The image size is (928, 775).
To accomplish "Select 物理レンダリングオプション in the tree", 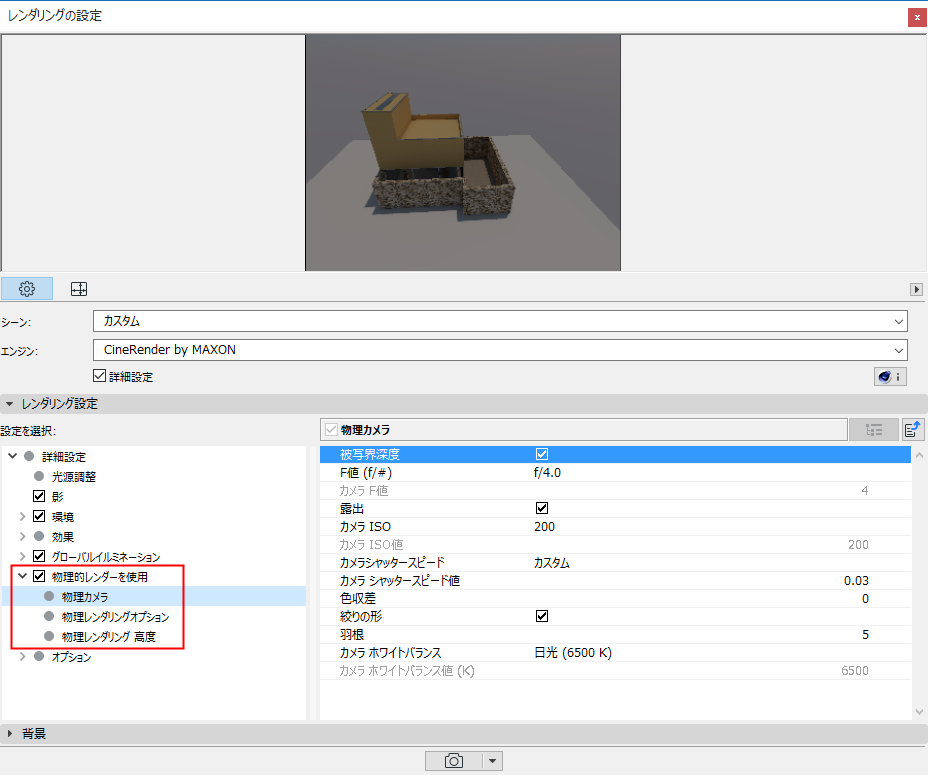I will (115, 617).
